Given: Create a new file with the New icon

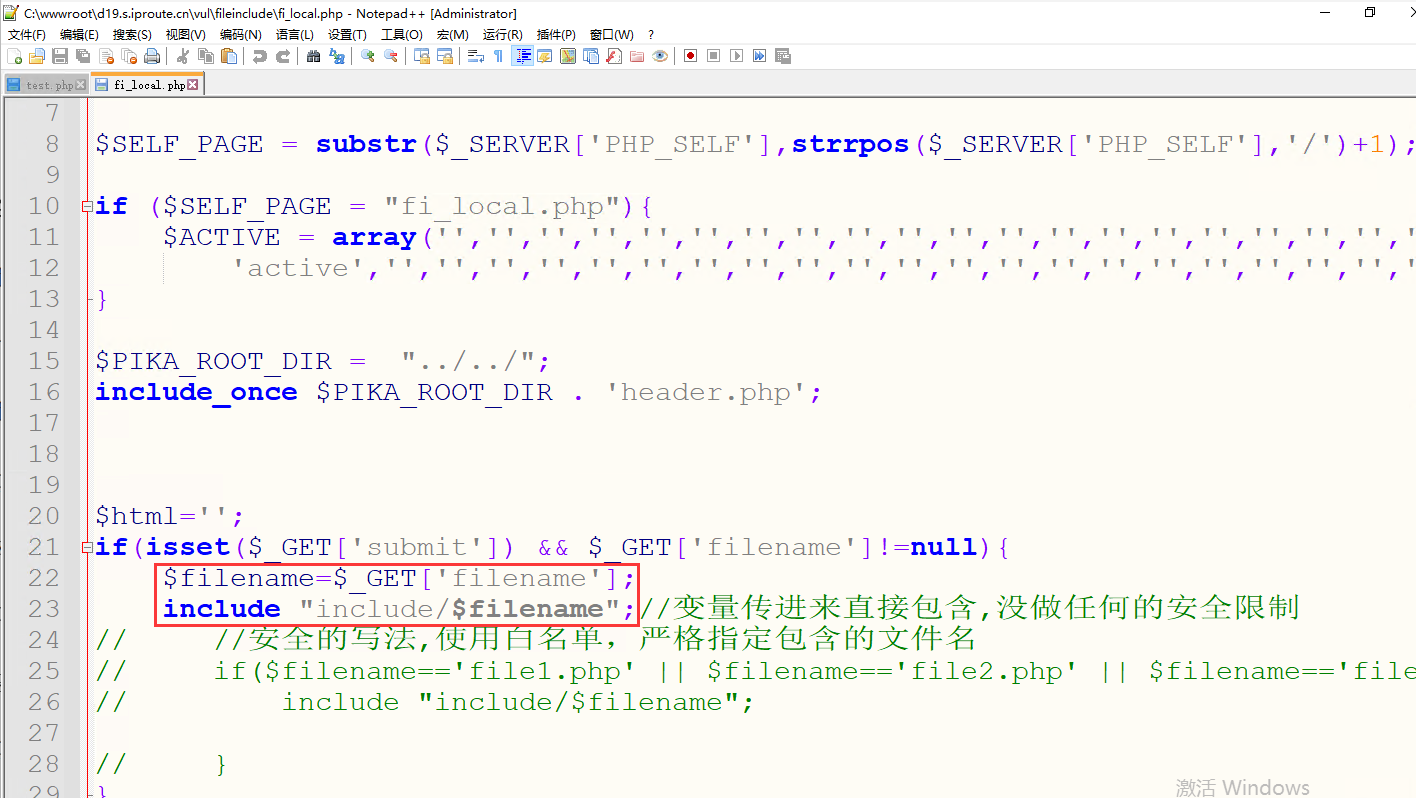Looking at the screenshot, I should point(14,56).
